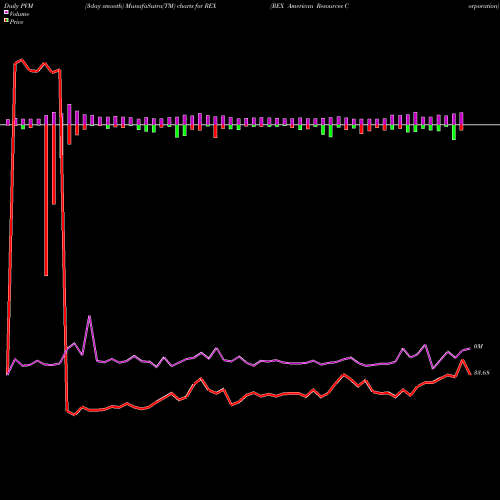Click the 0M volume value label
Image resolution: width=500 pixels, height=500 pixels.
pos(478,347)
